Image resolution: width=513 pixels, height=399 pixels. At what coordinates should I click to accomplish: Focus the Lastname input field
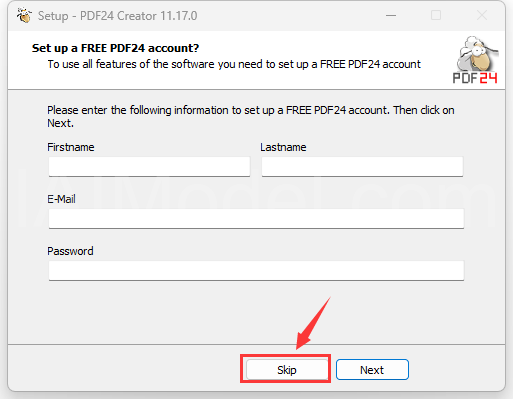tap(362, 167)
